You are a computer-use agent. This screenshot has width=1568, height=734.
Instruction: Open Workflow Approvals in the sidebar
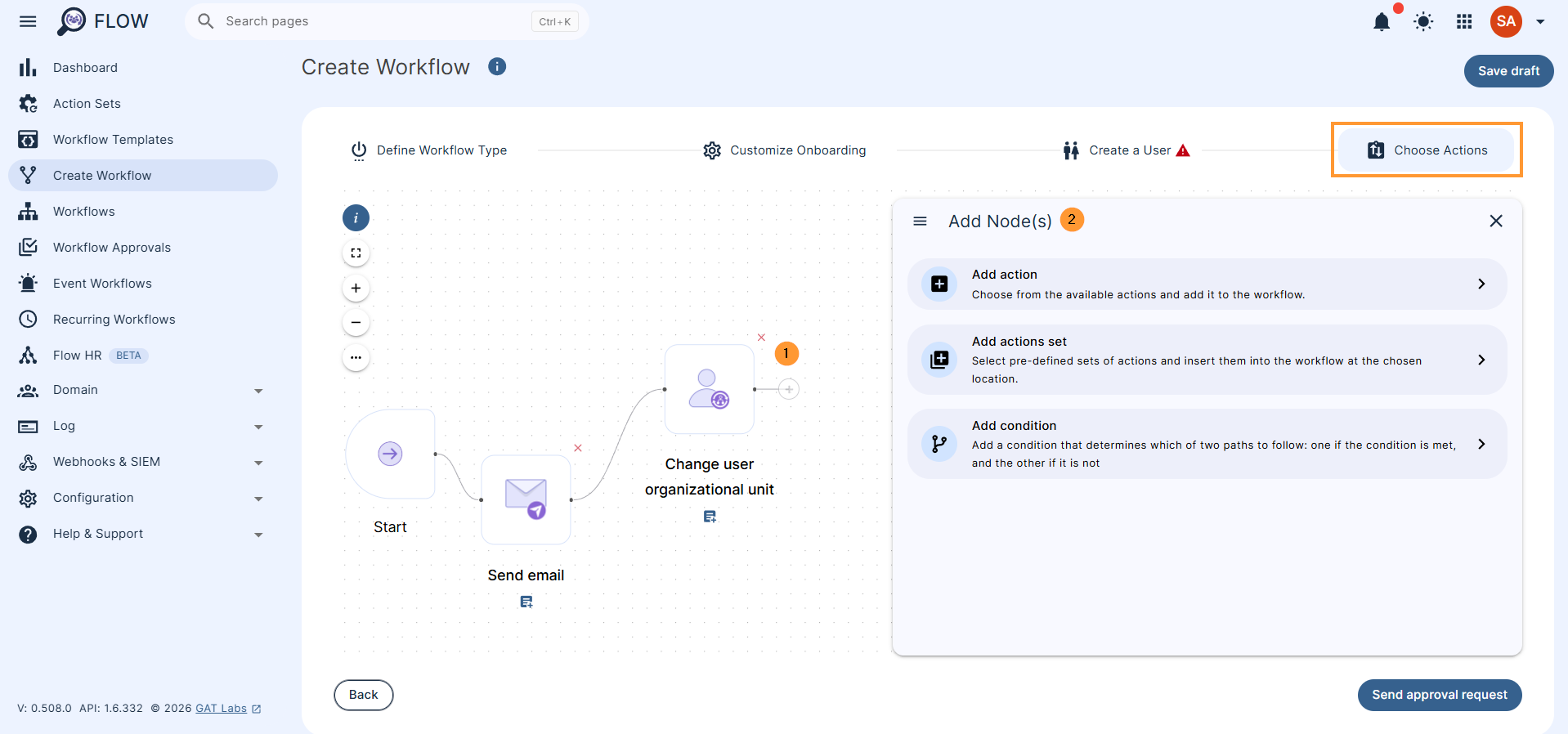point(143,248)
